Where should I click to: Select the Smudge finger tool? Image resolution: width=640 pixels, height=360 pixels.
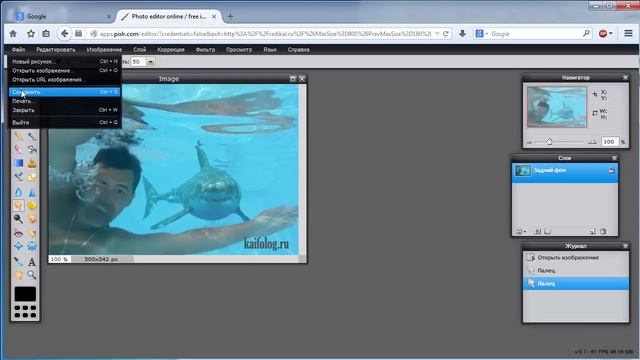[18, 205]
